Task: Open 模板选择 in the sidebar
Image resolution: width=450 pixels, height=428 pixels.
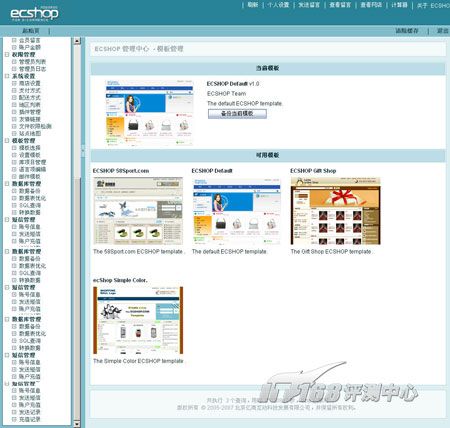Action: 30,148
